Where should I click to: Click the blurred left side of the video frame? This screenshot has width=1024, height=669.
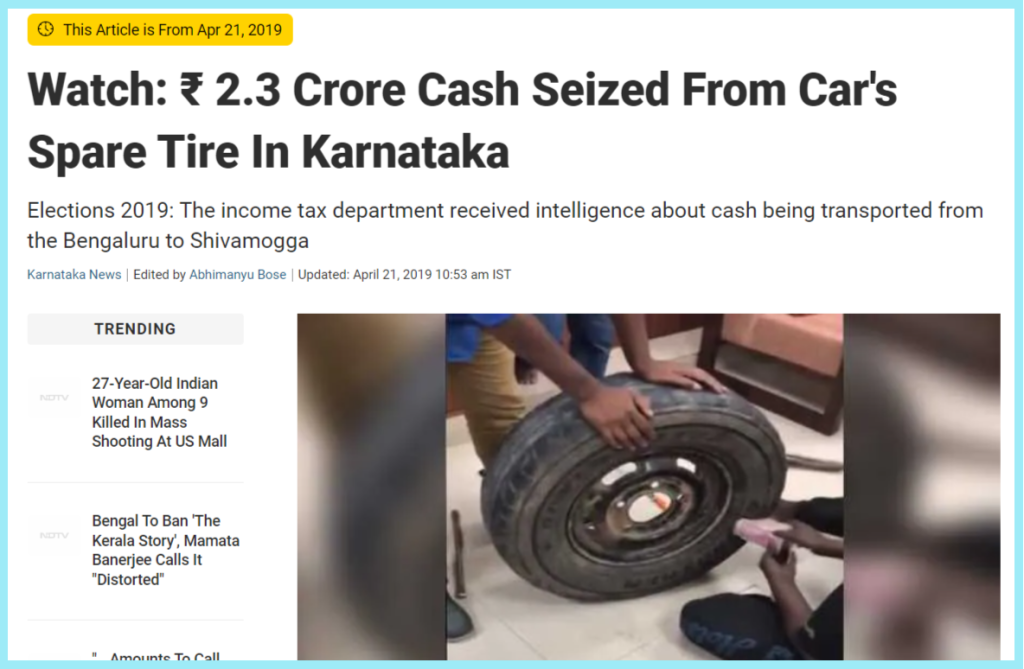click(x=372, y=487)
